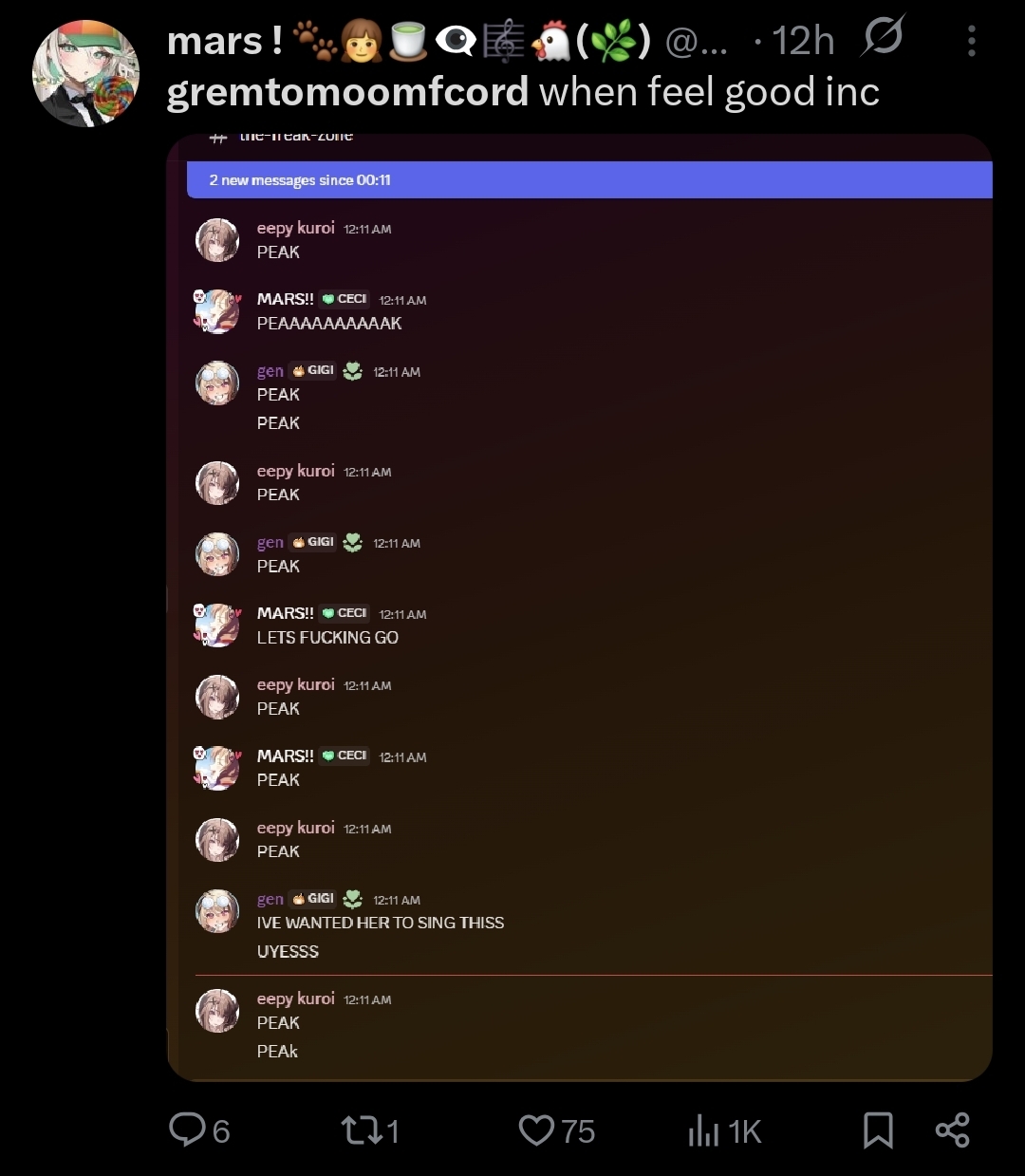Click the 2 new messages banner
Screen dimensions: 1025x1176
(x=589, y=179)
